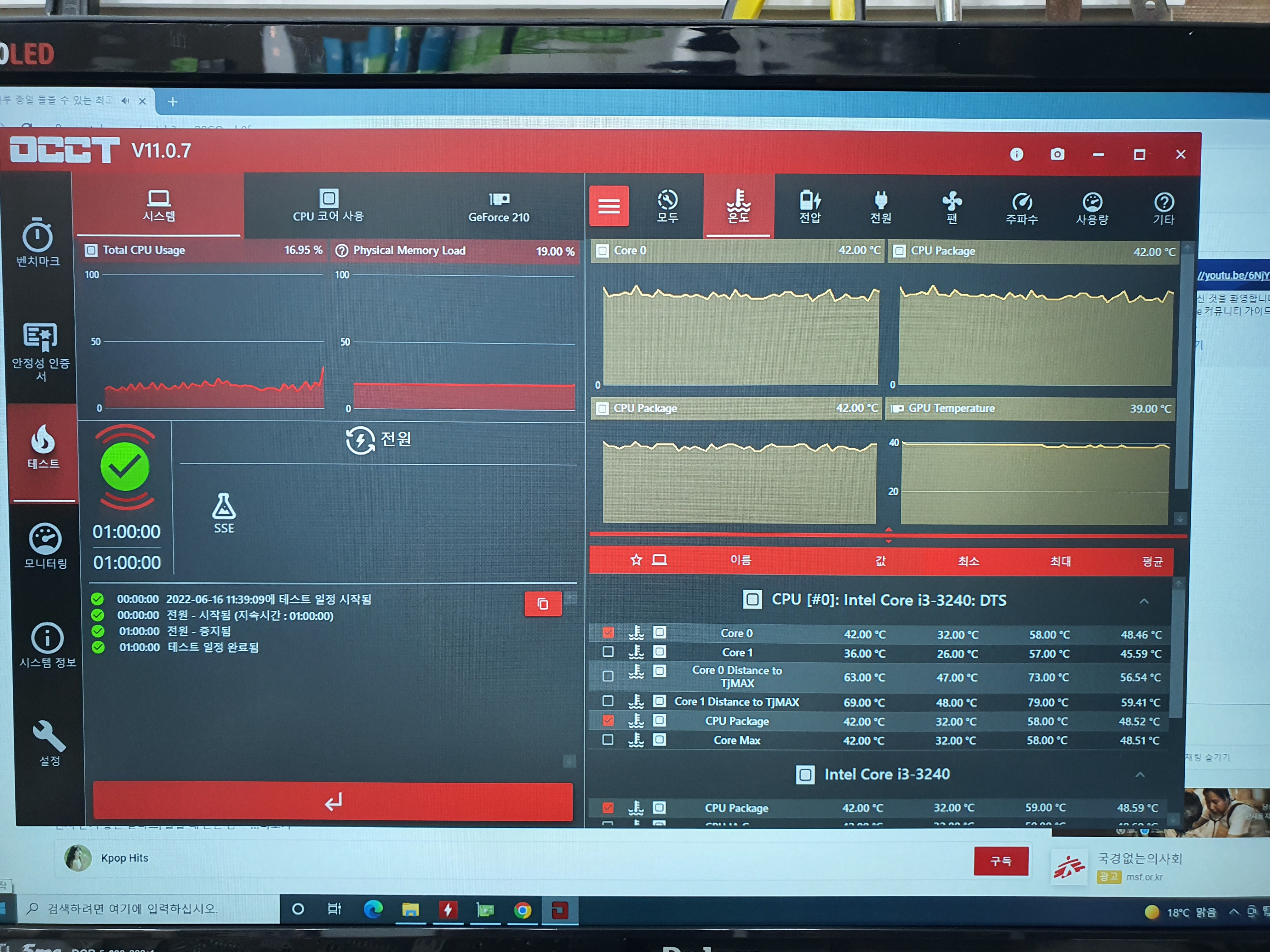Click the star favorites column header
1270x952 pixels.
(x=636, y=559)
